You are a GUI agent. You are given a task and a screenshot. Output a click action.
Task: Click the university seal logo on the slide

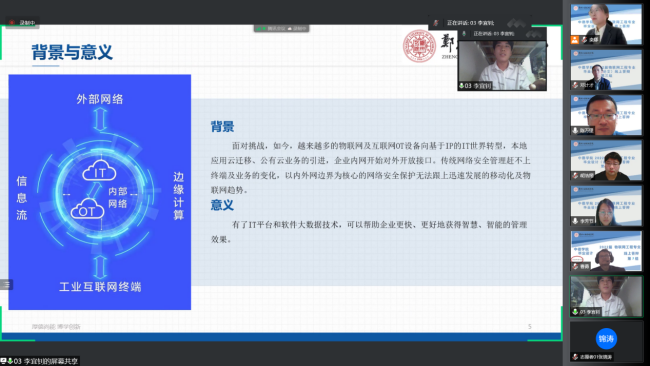pos(420,46)
